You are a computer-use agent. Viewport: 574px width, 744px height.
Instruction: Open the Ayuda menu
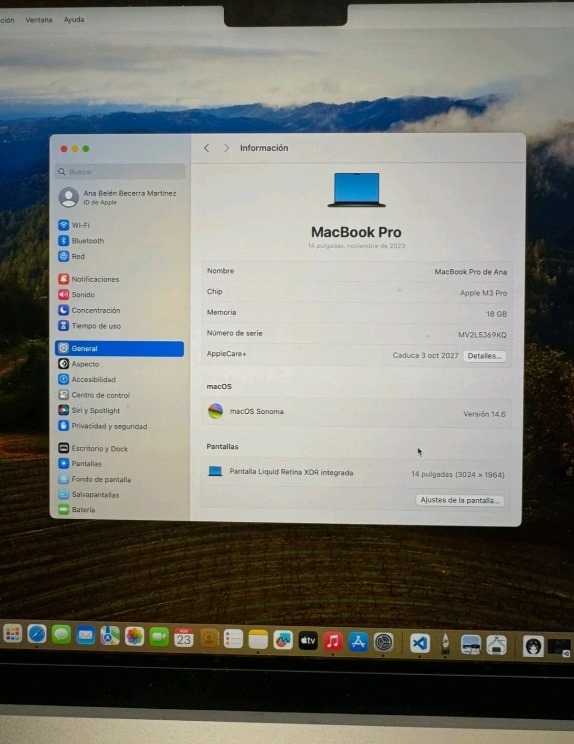click(74, 19)
